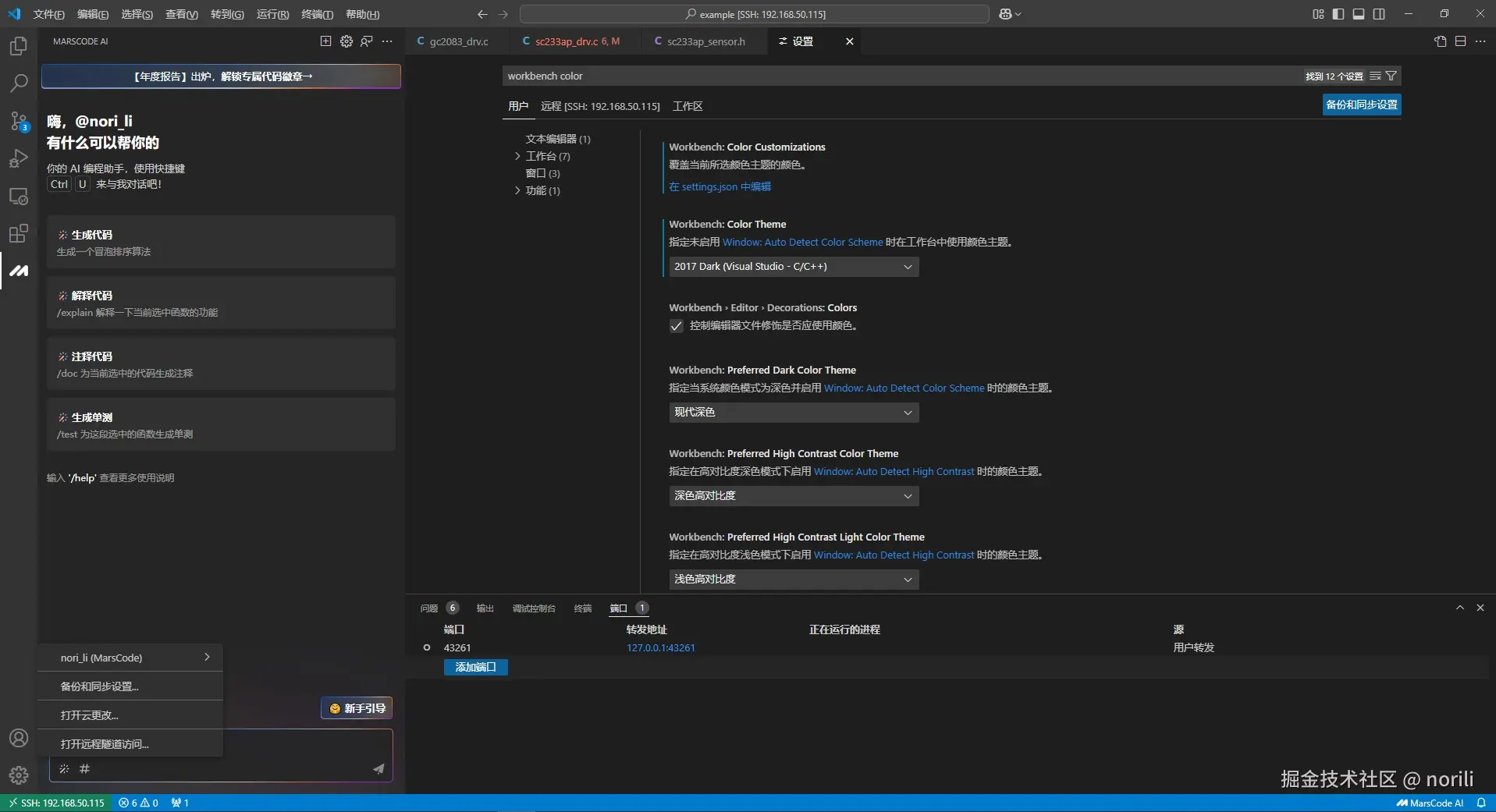Open Run and Debug view icon
Viewport: 1496px width, 812px height.
(x=19, y=158)
